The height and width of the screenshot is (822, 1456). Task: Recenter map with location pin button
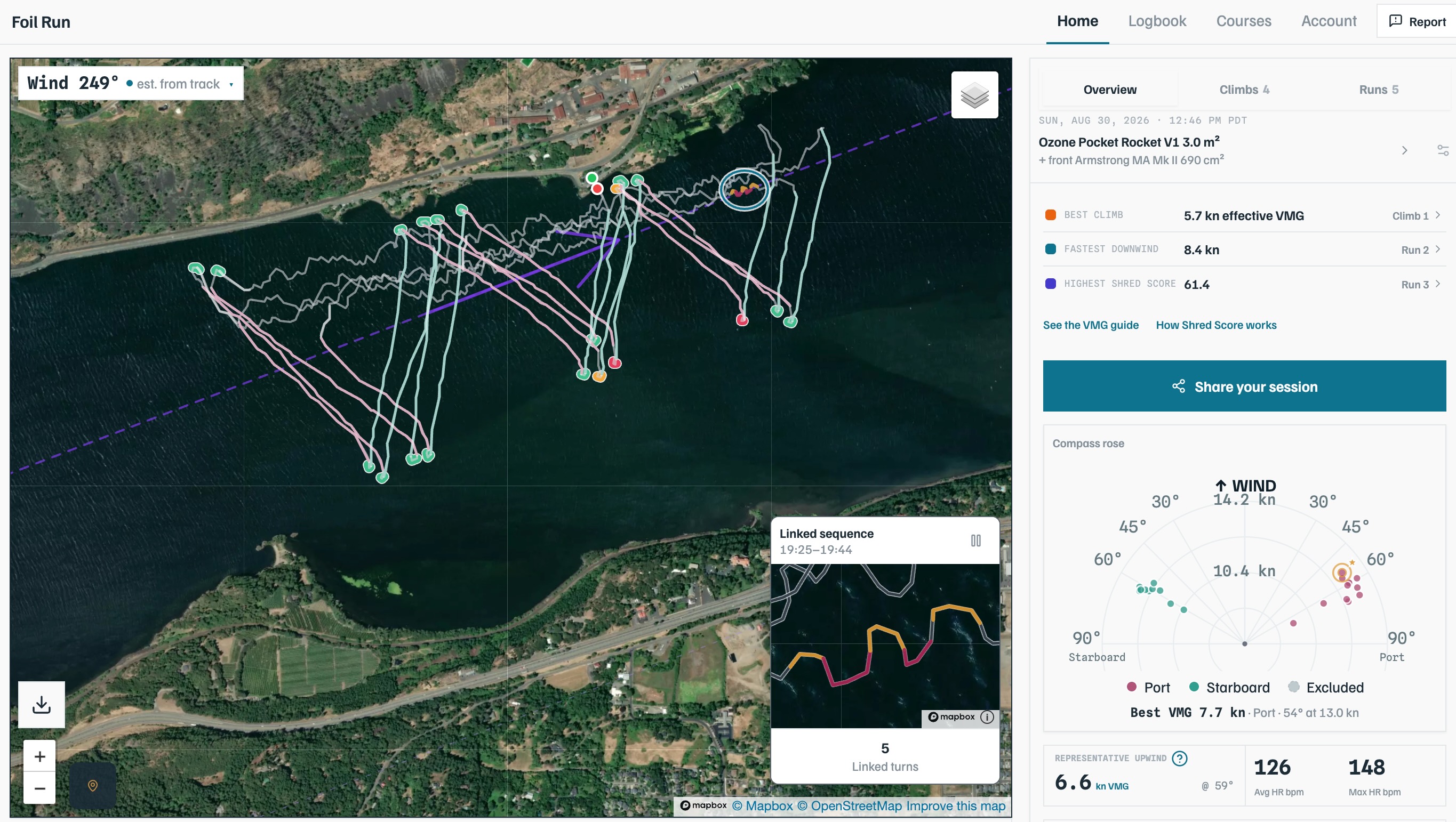click(x=93, y=785)
